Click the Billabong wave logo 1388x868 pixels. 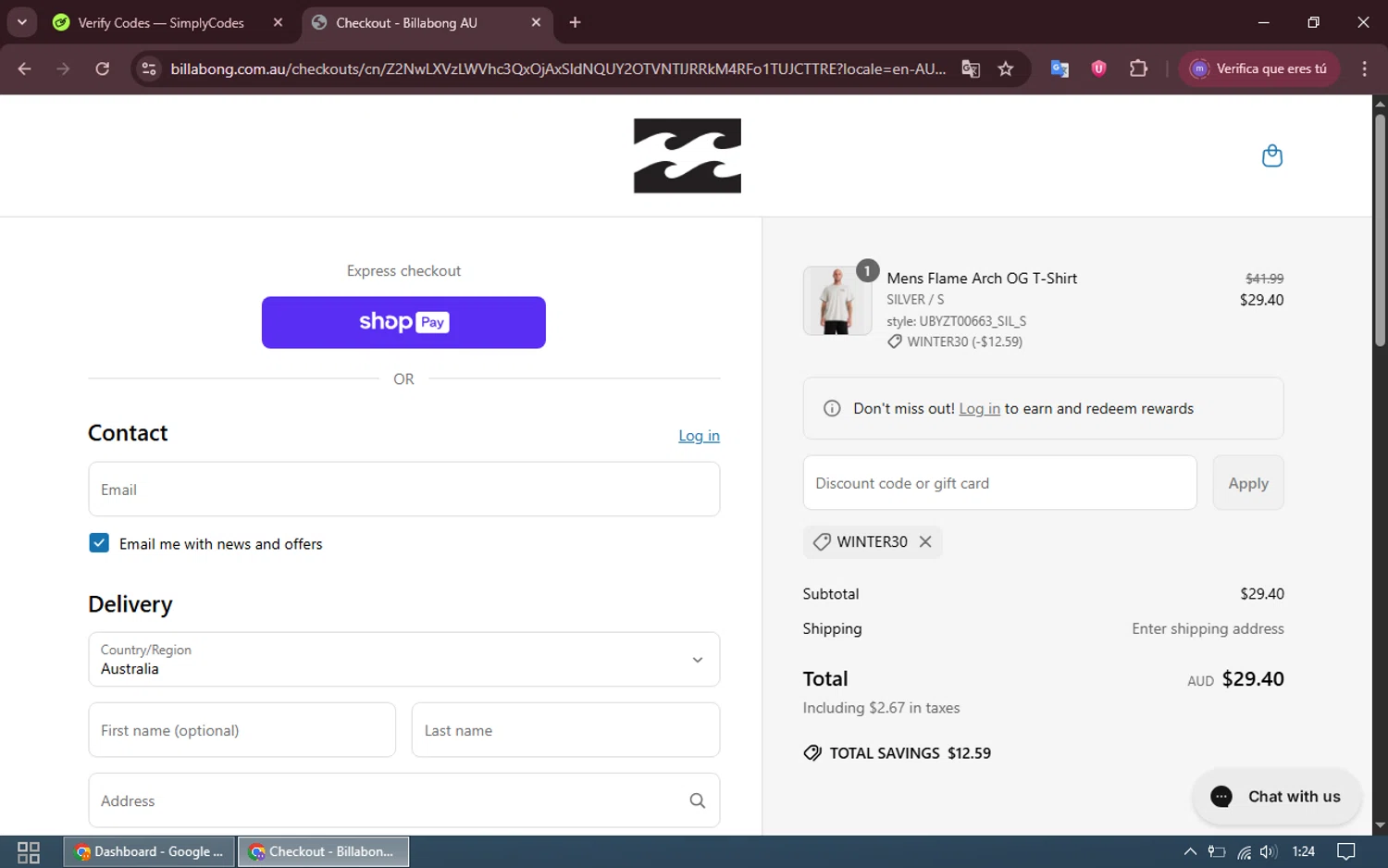coord(687,155)
